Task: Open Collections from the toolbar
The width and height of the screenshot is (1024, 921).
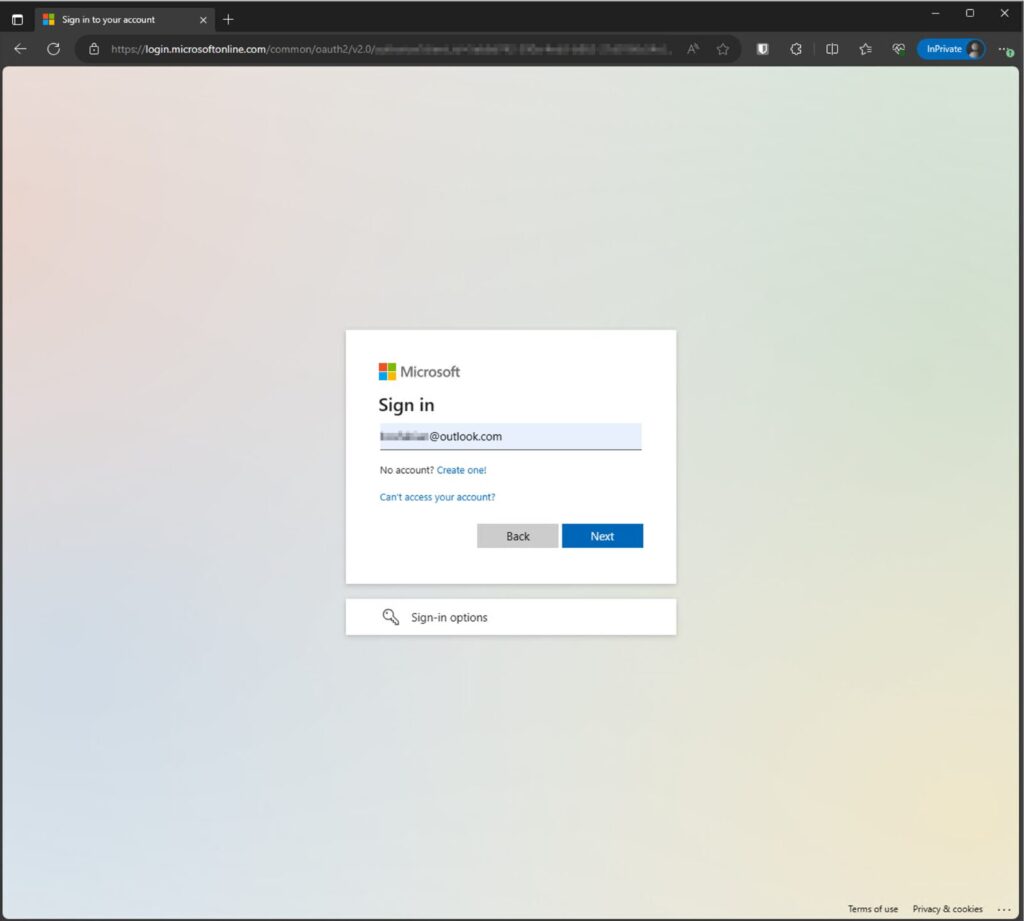Action: pyautogui.click(x=866, y=49)
